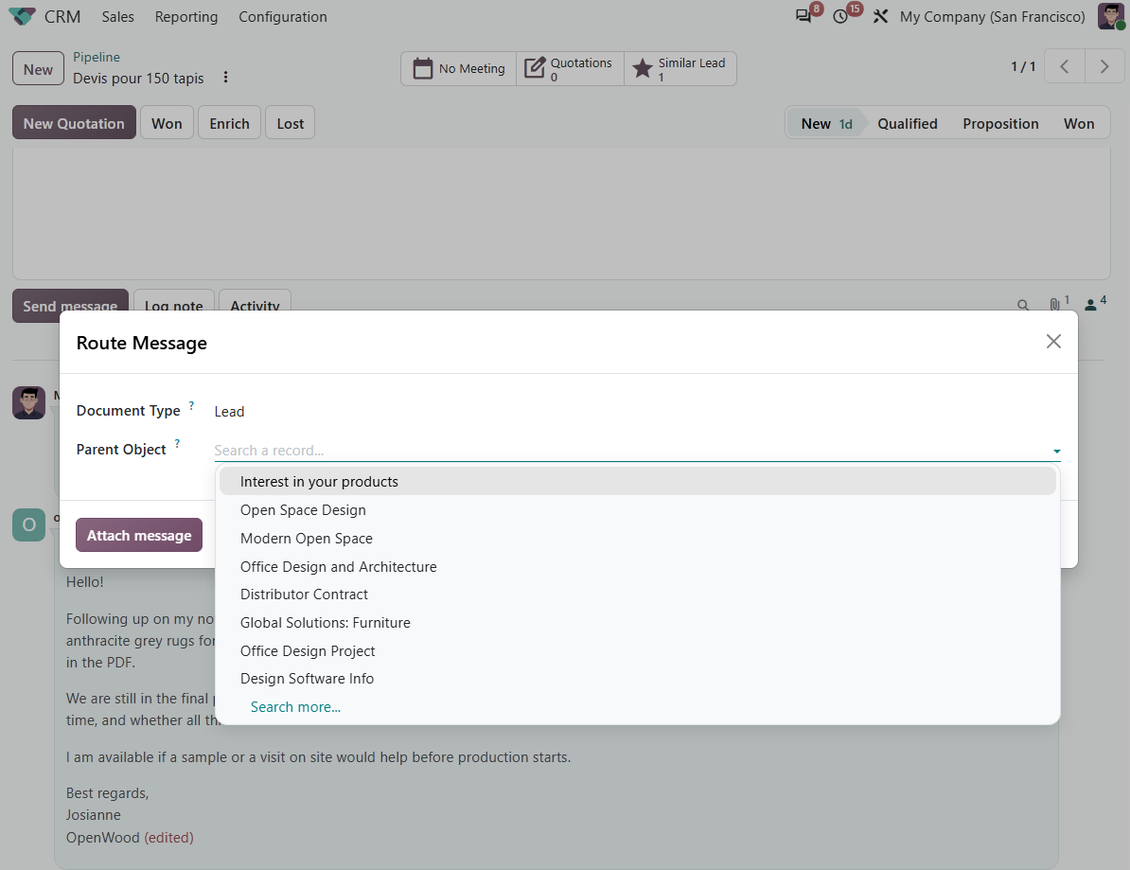Close the Route Message dialog

1054,342
